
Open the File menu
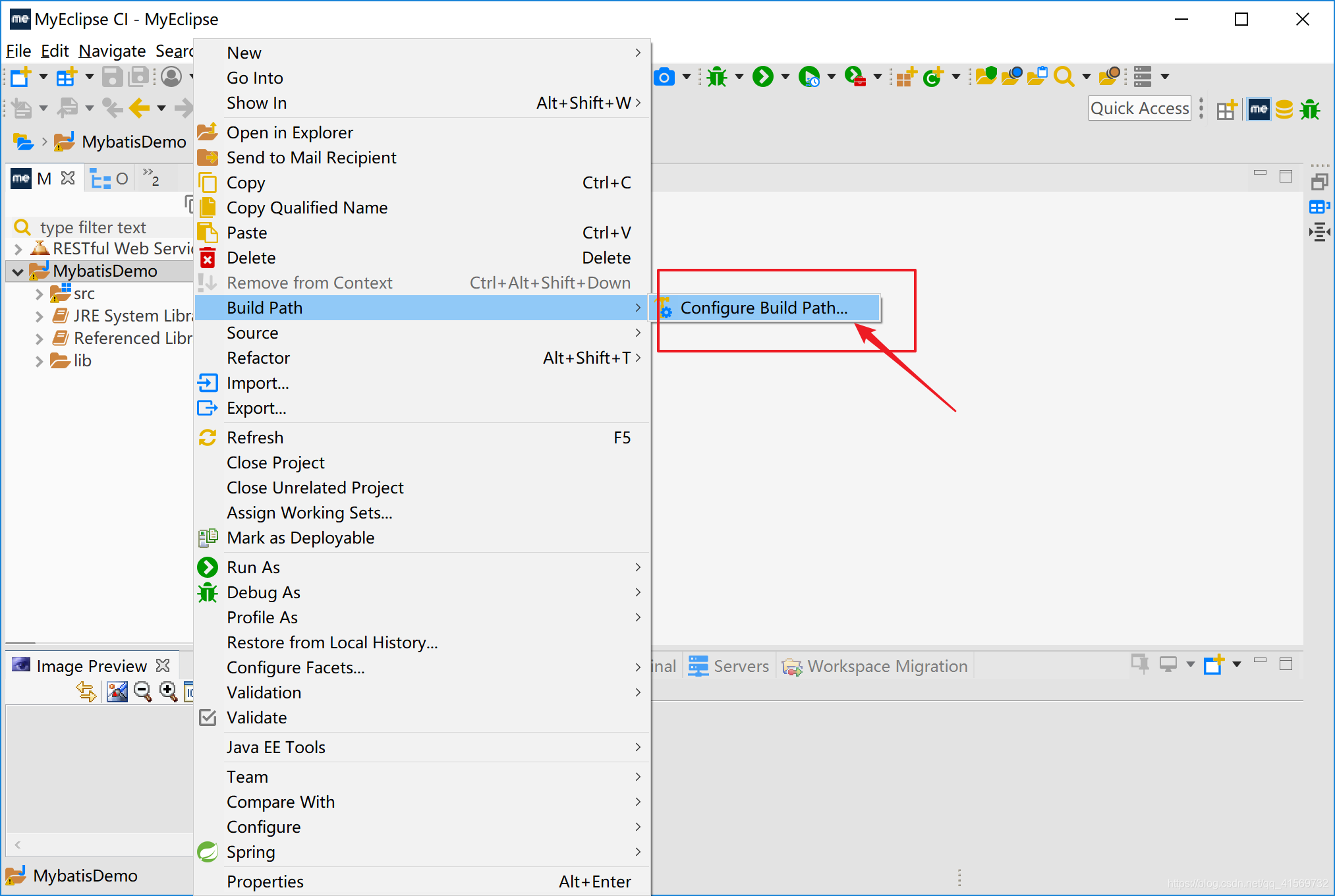point(18,51)
